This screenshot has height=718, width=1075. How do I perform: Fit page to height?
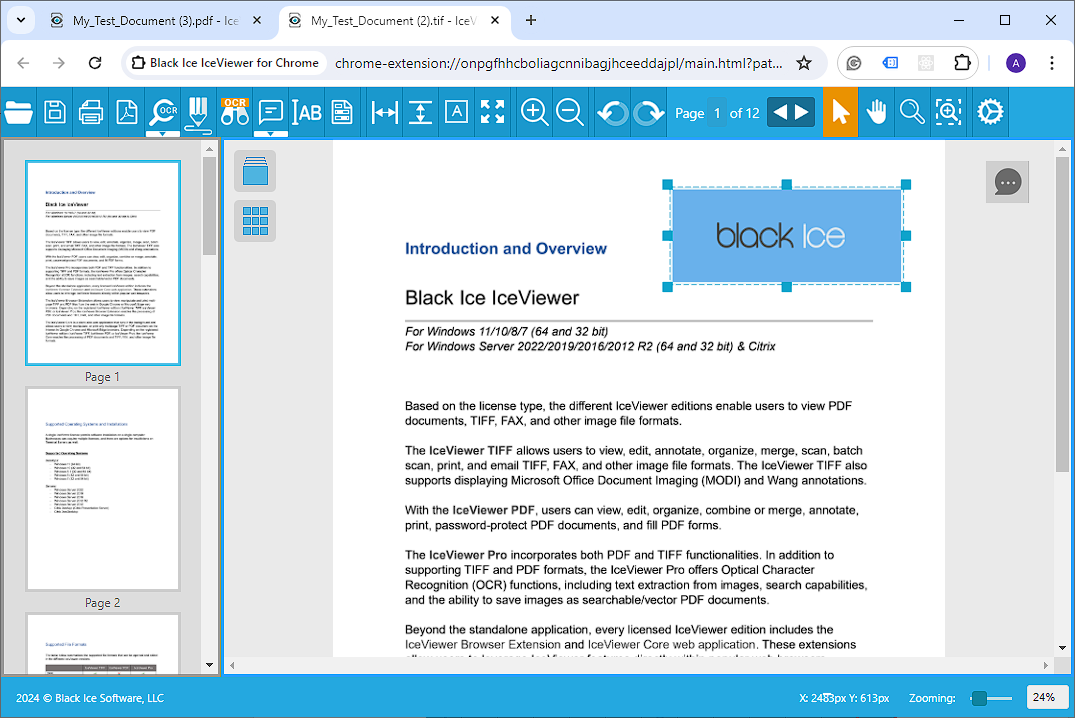click(x=420, y=112)
